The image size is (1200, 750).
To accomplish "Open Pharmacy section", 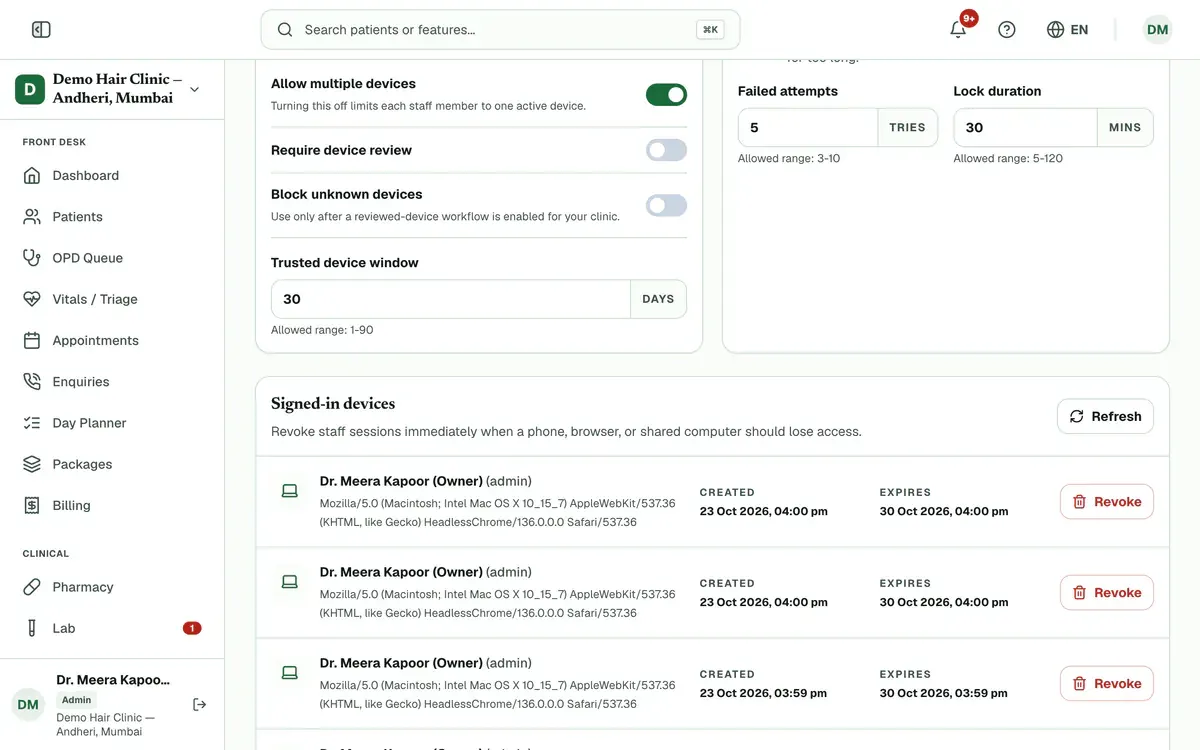I will tap(112, 587).
